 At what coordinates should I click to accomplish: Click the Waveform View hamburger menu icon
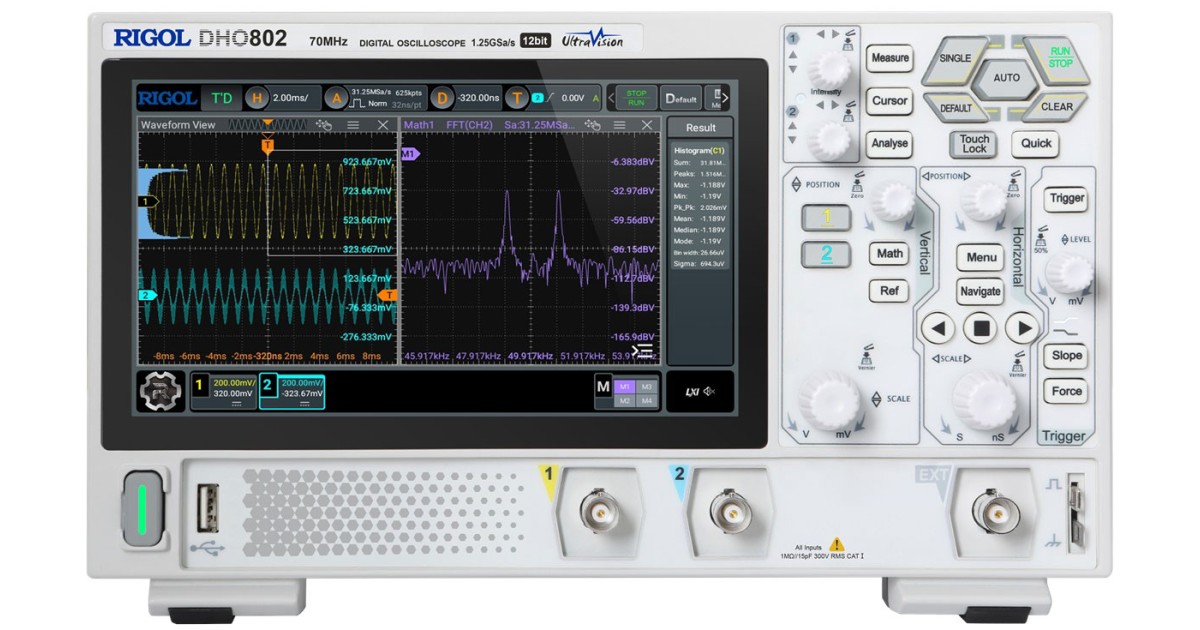click(353, 125)
